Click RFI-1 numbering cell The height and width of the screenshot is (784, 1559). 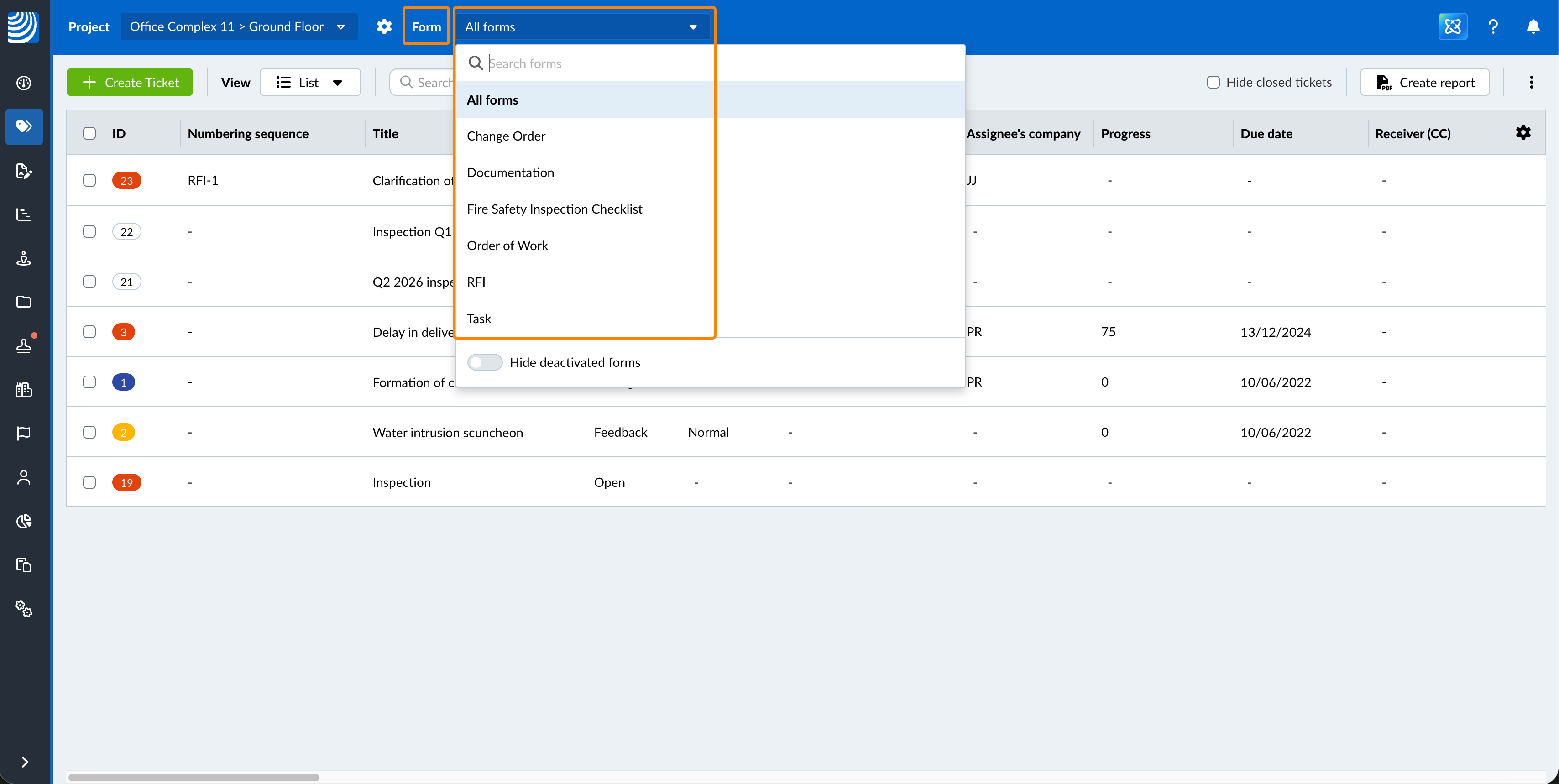[x=203, y=180]
